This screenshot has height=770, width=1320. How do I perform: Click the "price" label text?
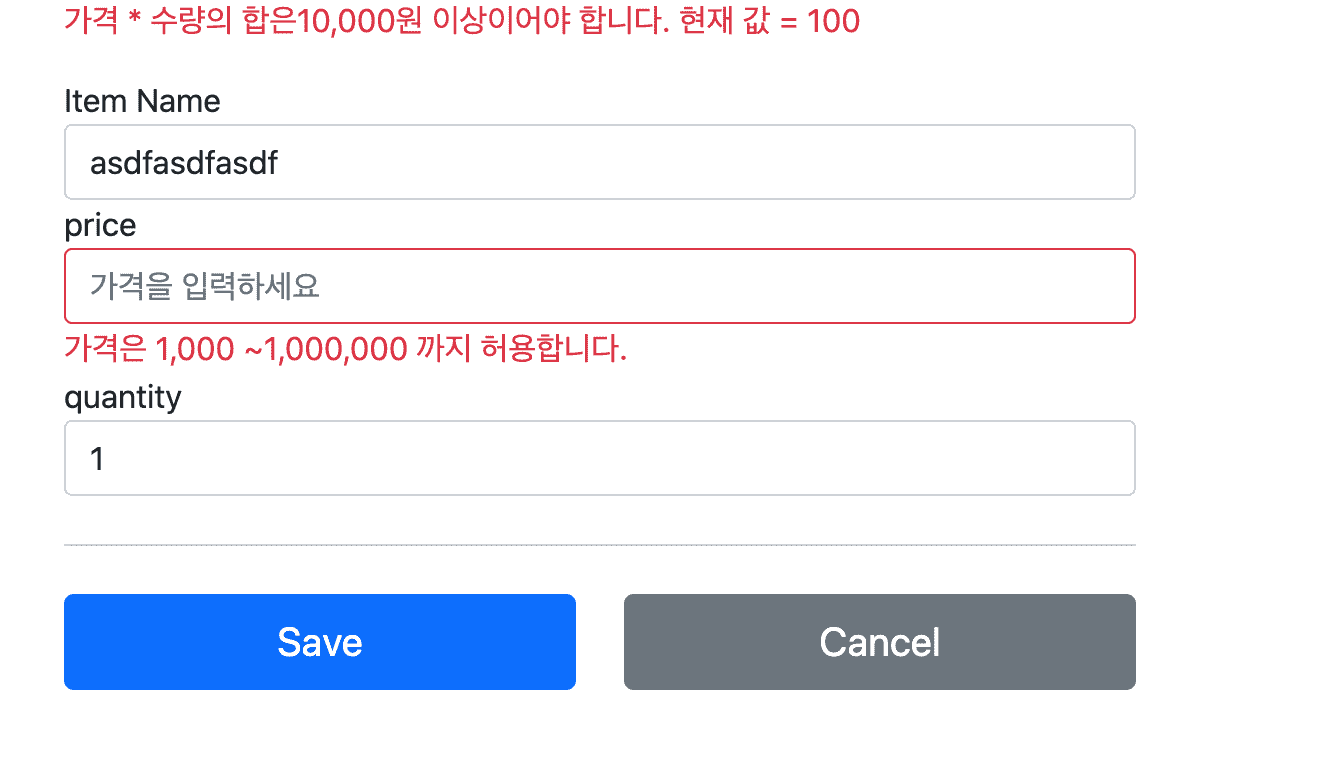coord(100,226)
